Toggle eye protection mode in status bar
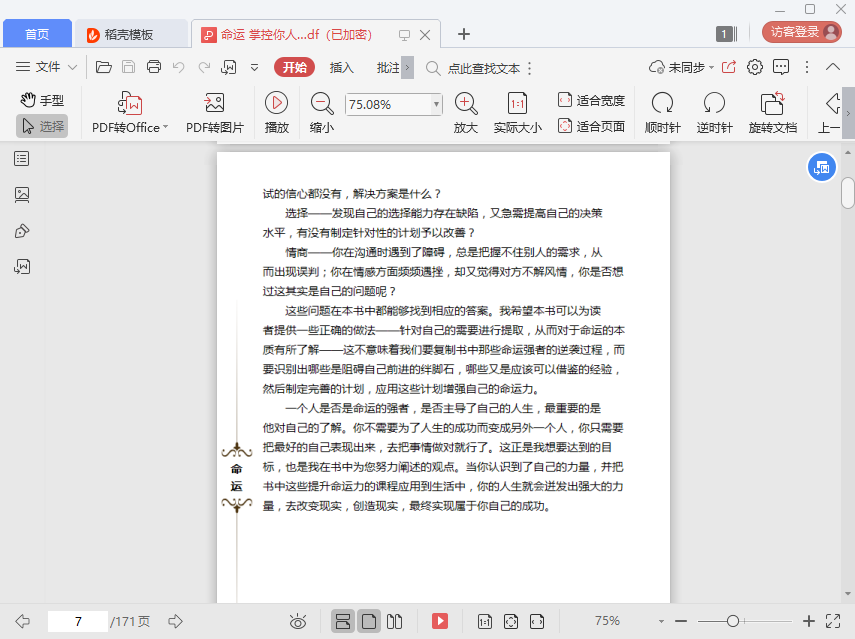Viewport: 855px width, 639px height. click(x=298, y=621)
